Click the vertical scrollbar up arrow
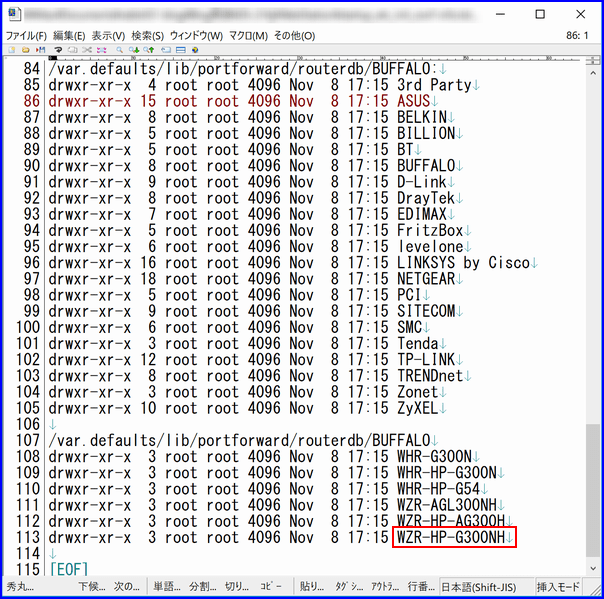This screenshot has width=604, height=599. coord(593,73)
